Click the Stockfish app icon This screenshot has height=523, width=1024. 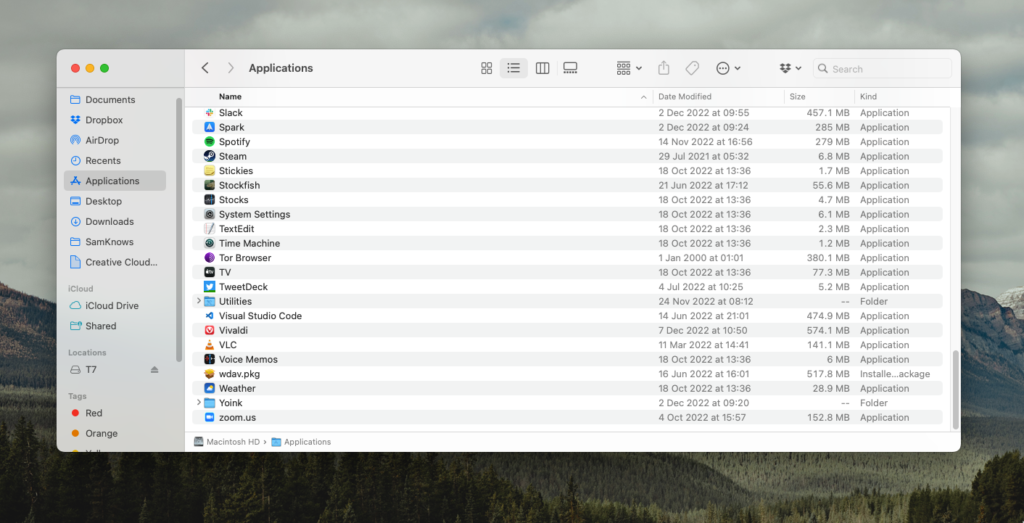pos(209,185)
